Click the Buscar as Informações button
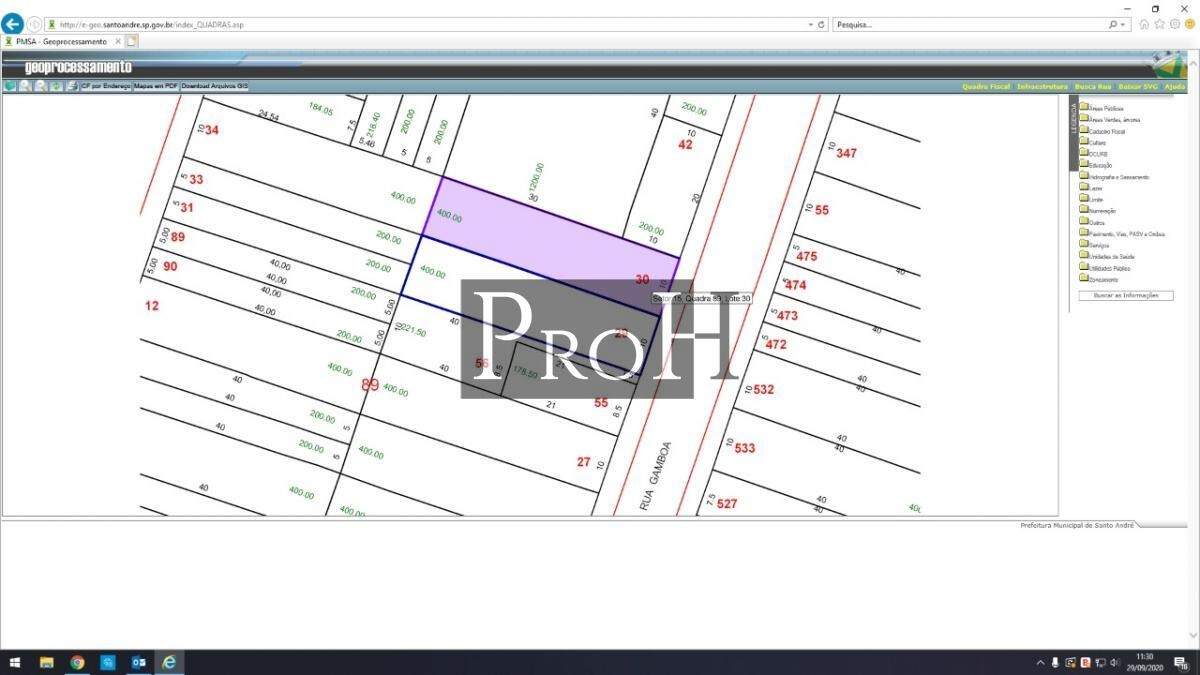The height and width of the screenshot is (675, 1200). click(x=1125, y=296)
